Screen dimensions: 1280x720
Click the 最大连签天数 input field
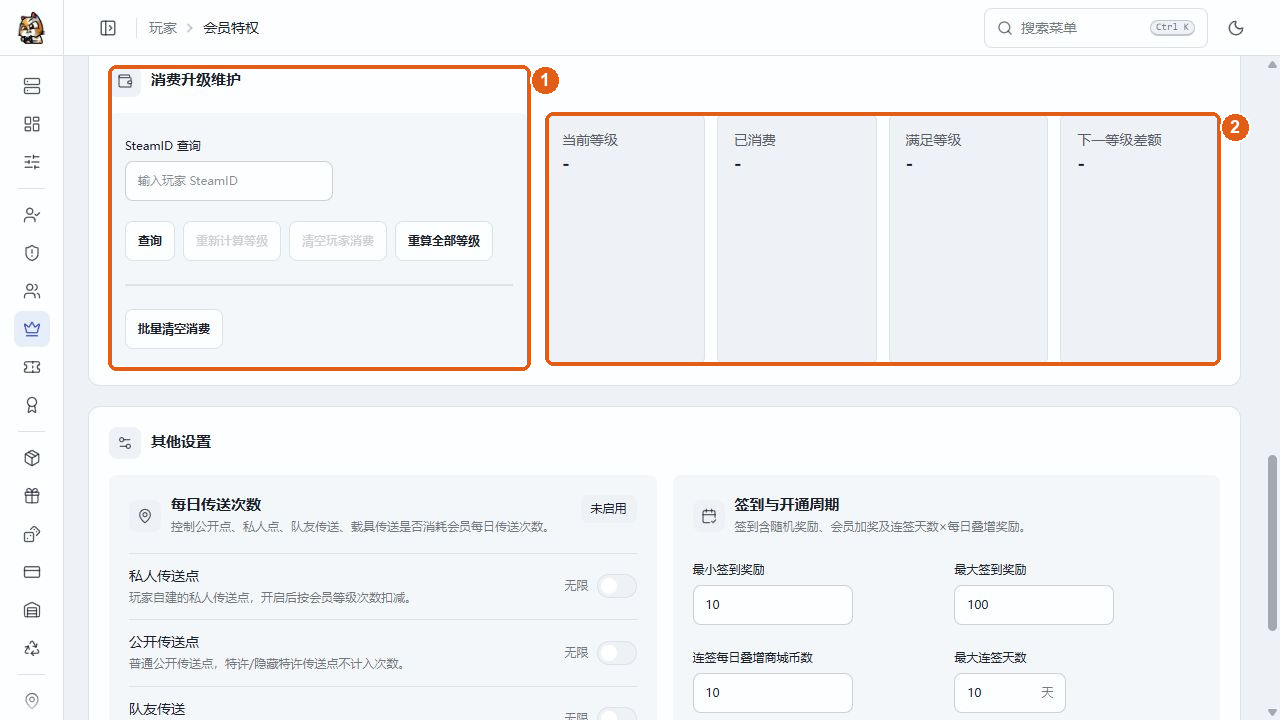tap(1010, 693)
